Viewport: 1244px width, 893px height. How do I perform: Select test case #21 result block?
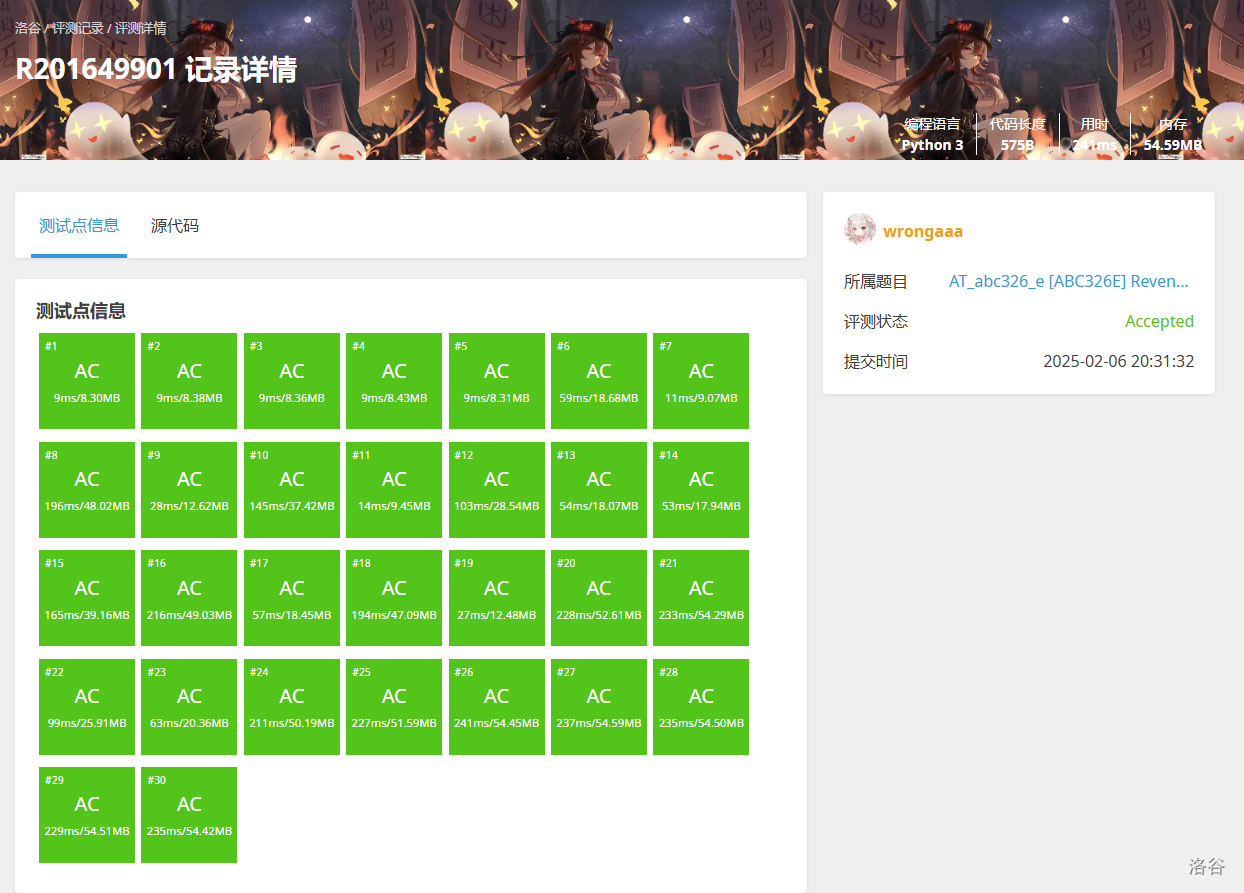tap(701, 598)
